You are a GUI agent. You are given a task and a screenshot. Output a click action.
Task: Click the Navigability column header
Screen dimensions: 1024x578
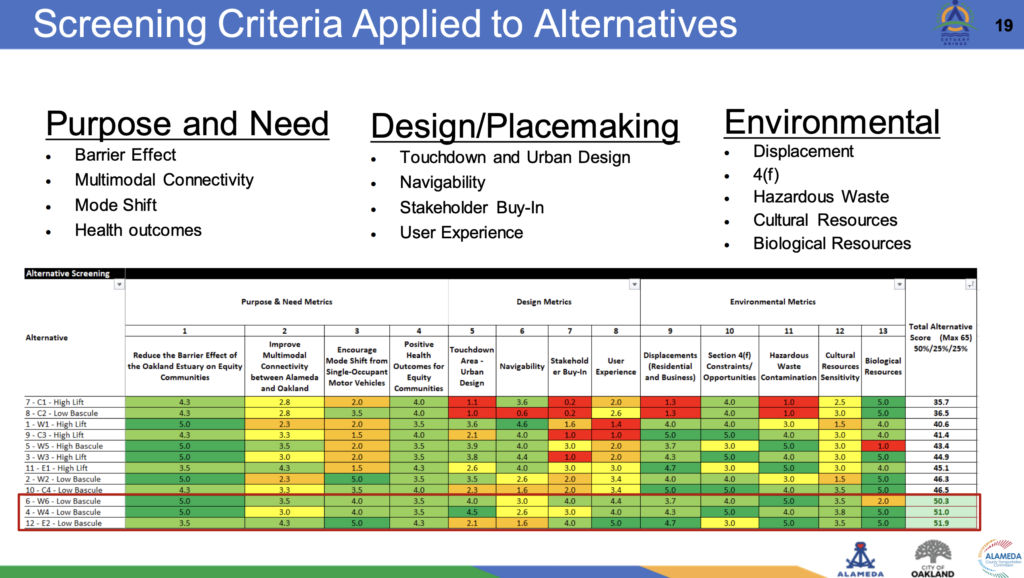[521, 366]
